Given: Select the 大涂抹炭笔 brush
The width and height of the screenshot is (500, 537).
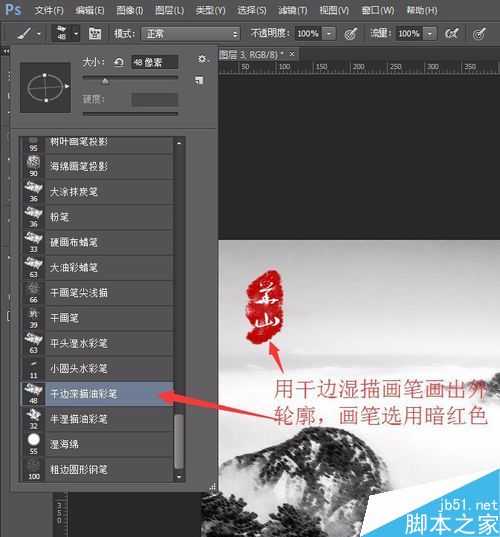Looking at the screenshot, I should [x=97, y=192].
